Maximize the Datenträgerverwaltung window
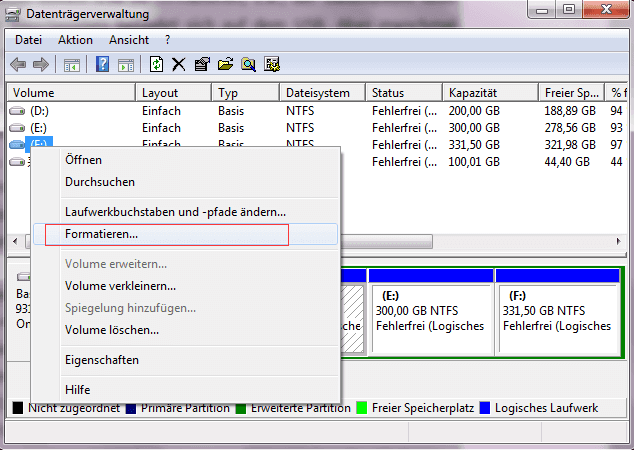The image size is (634, 450). point(569,10)
